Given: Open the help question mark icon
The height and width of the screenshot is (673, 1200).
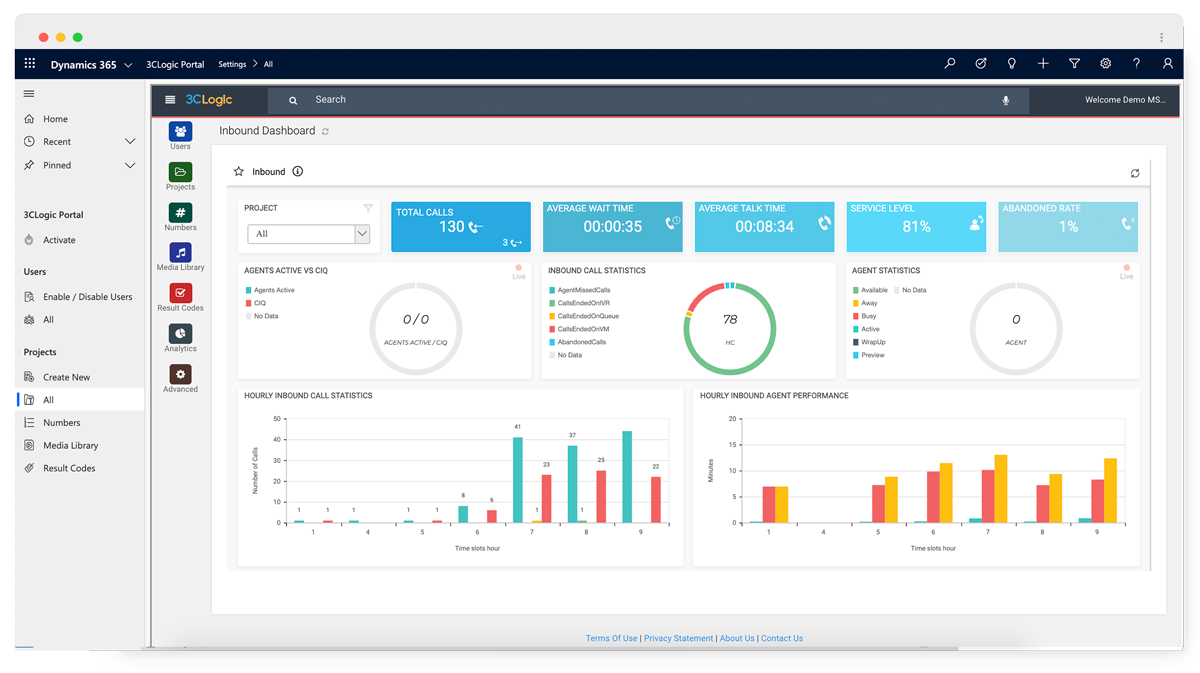Looking at the screenshot, I should 1136,63.
